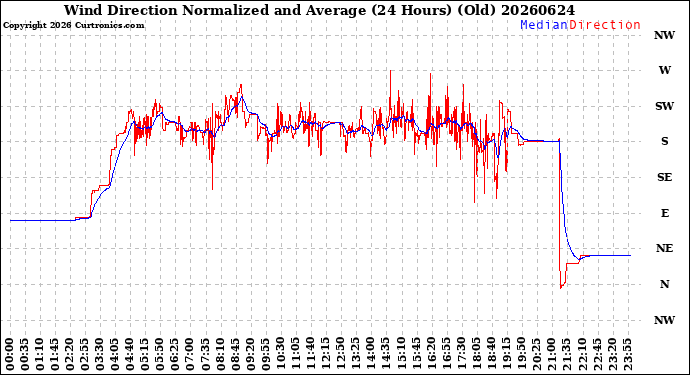The height and width of the screenshot is (375, 690).
Task: Click the 07:35 time axis label
Action: pyautogui.click(x=205, y=355)
